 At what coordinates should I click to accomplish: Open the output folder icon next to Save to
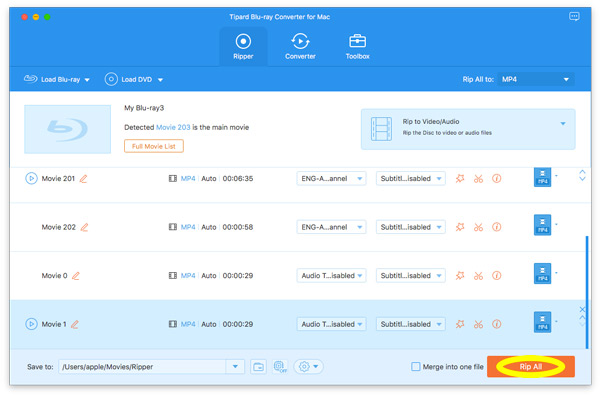(259, 367)
